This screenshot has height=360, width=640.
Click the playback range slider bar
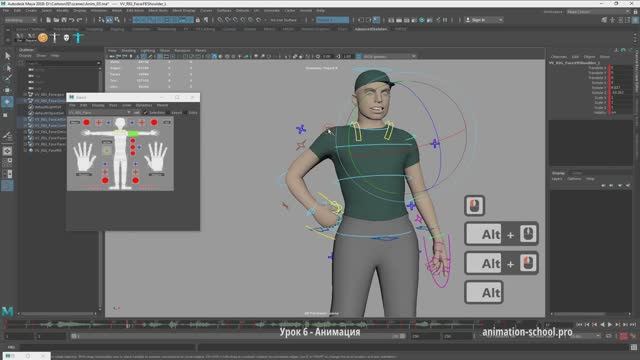pyautogui.click(x=238, y=336)
